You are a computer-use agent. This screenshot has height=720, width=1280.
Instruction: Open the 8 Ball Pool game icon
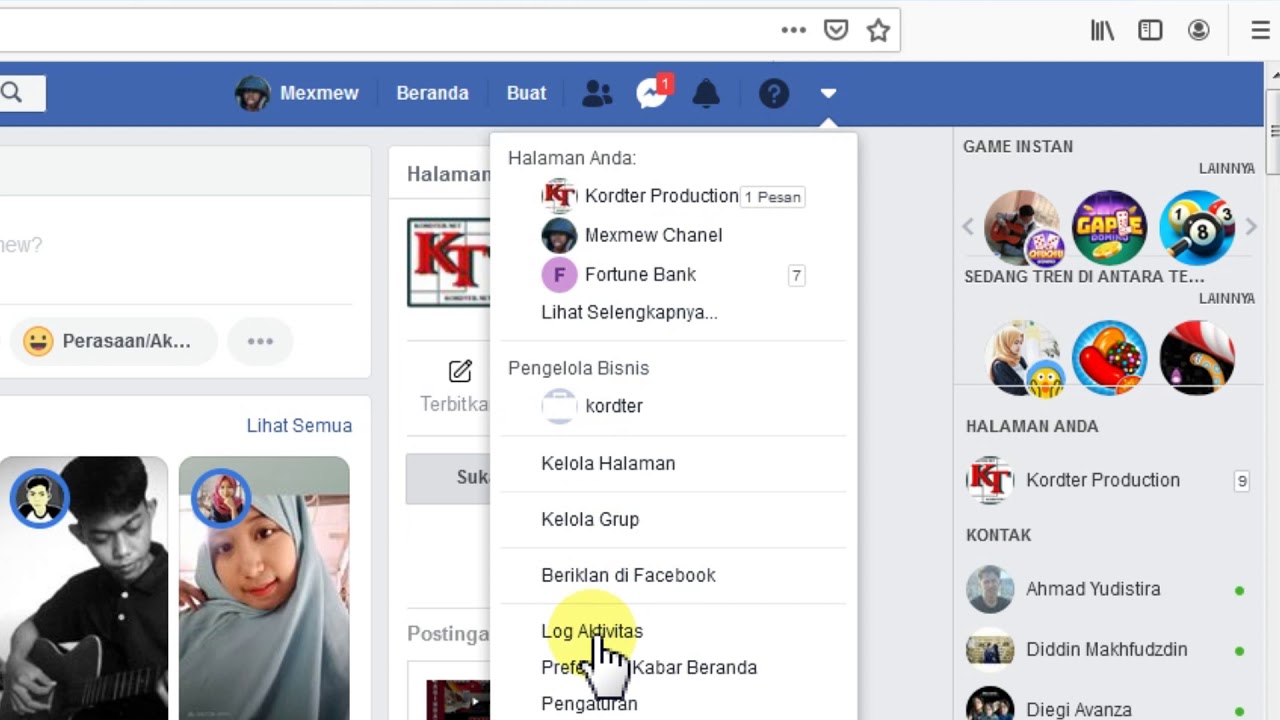click(1196, 227)
